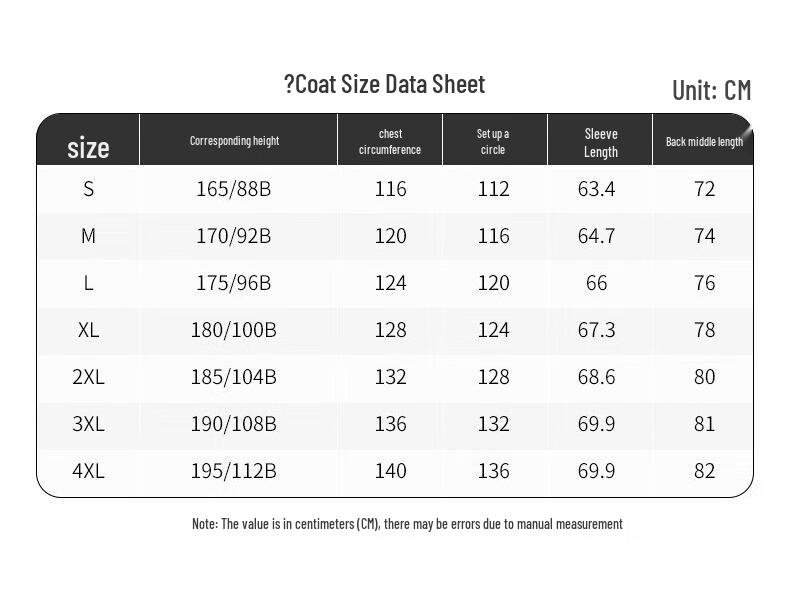The image size is (790, 593).
Task: Select the Set up a circle header
Action: coord(493,142)
